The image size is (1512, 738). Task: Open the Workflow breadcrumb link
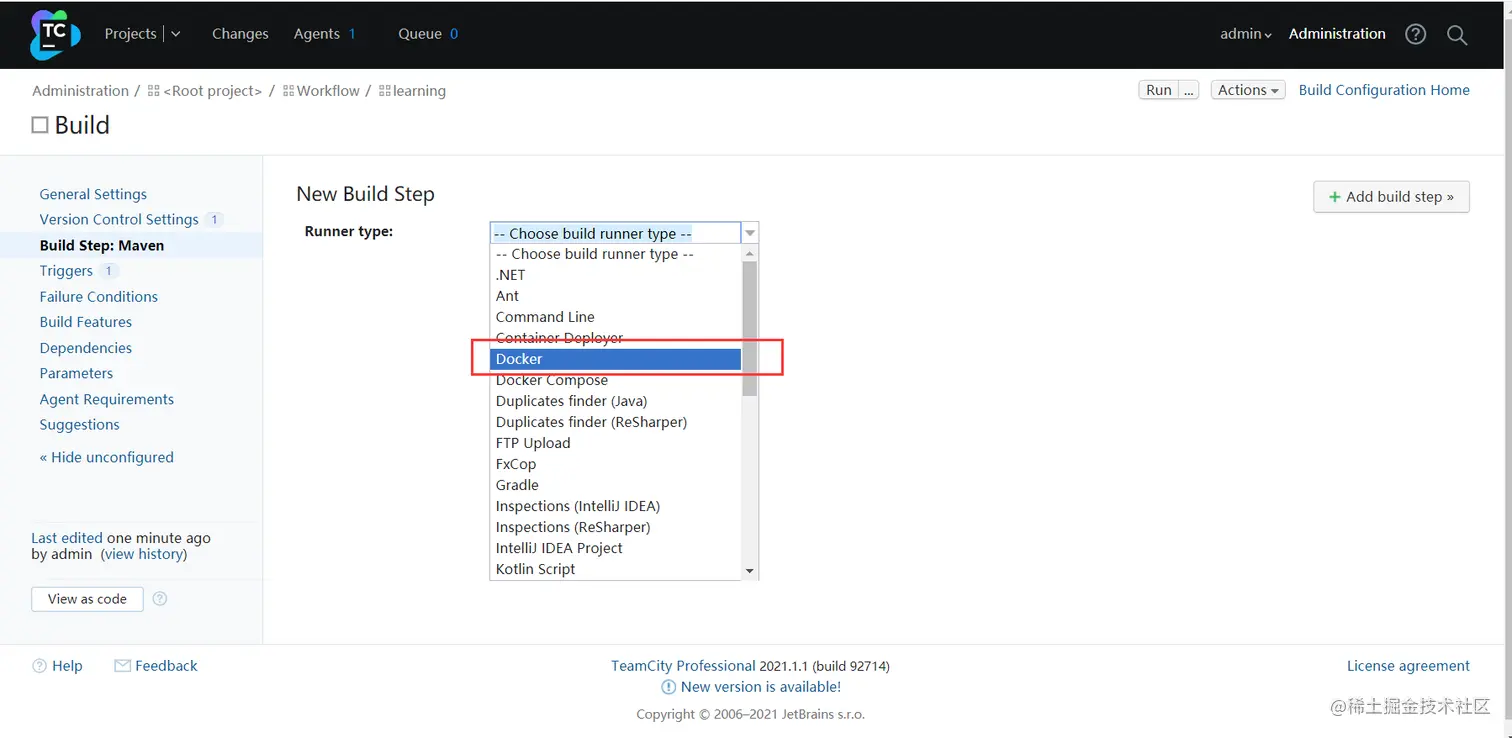tap(328, 91)
